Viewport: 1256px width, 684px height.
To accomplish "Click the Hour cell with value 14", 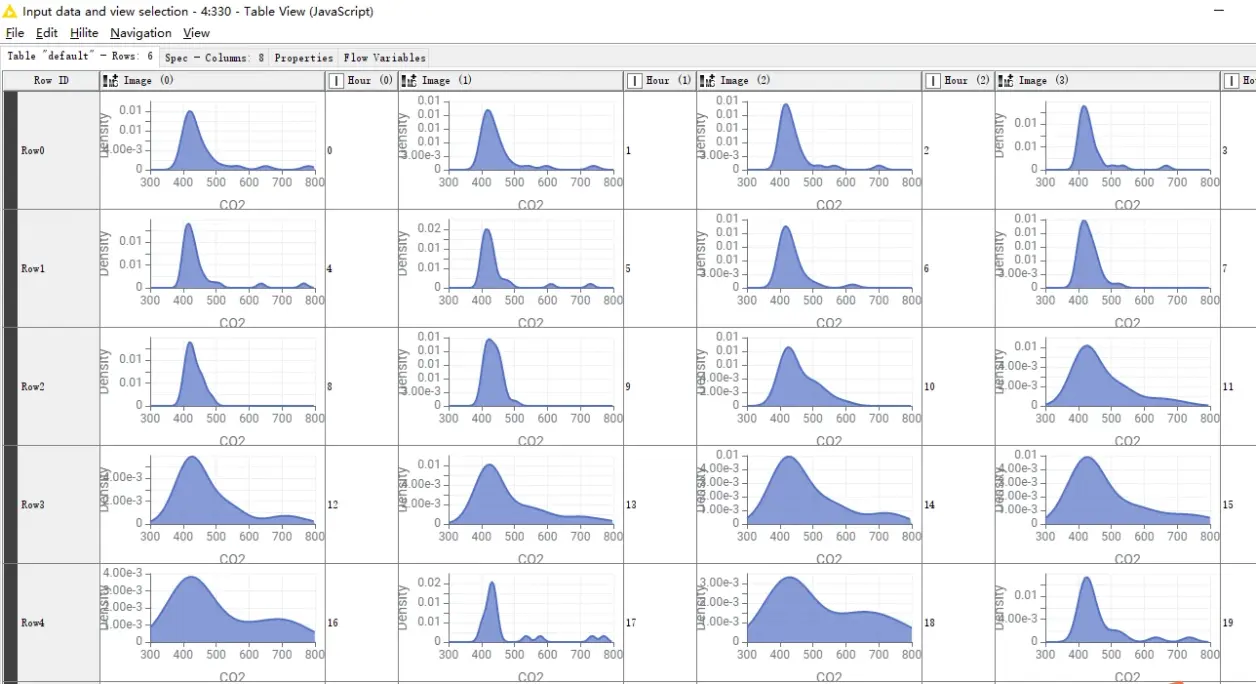I will (x=958, y=504).
